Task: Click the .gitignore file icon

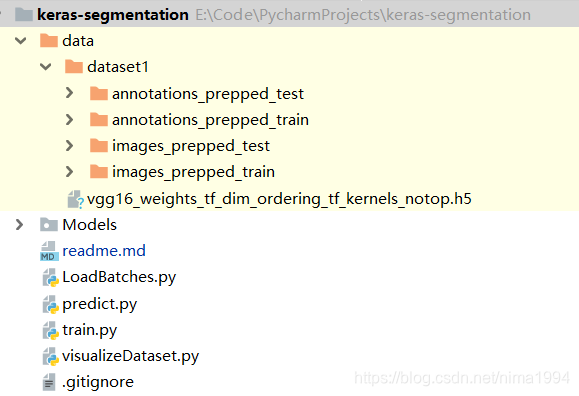Action: click(49, 382)
